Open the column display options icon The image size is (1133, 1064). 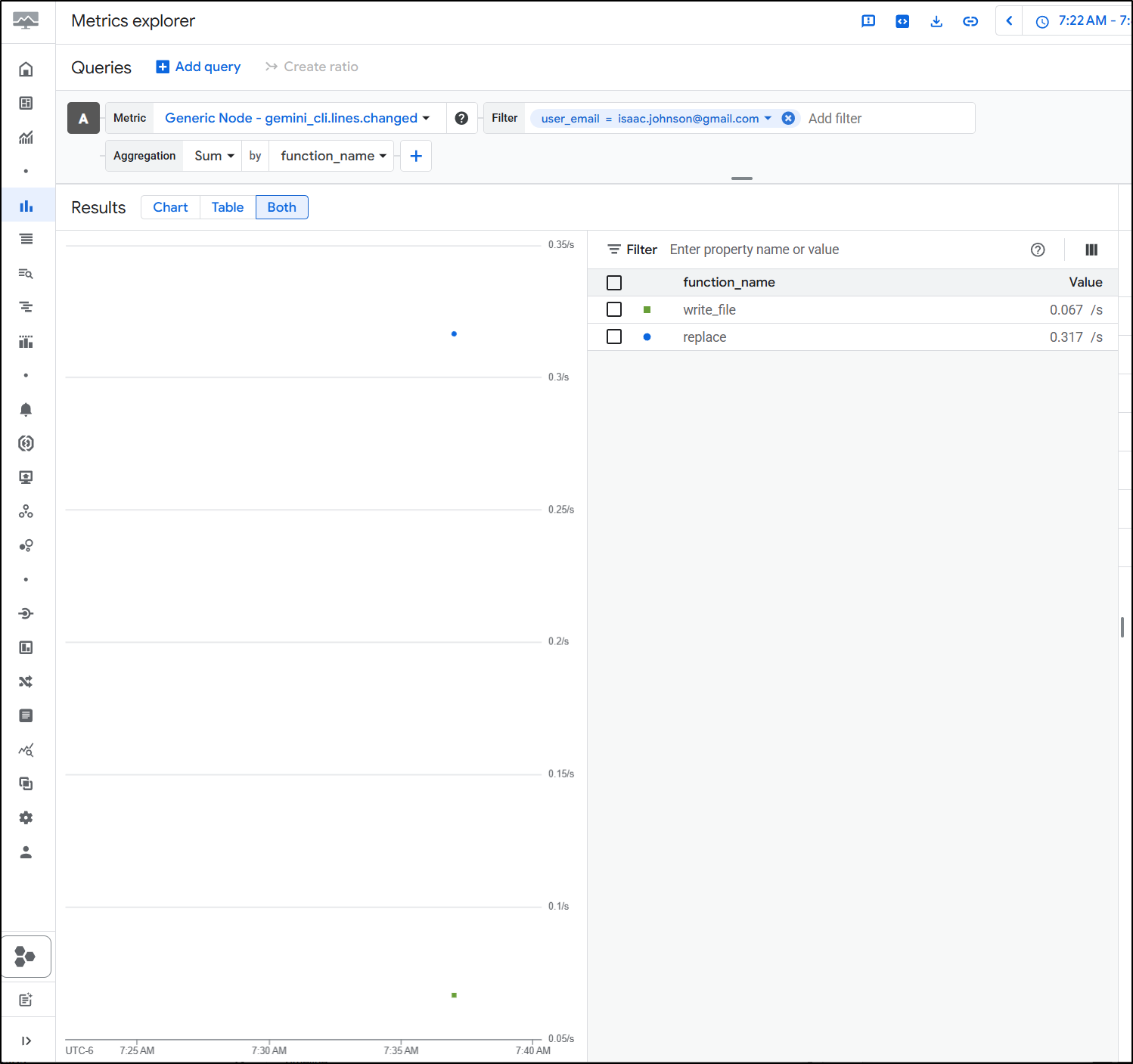pos(1091,250)
